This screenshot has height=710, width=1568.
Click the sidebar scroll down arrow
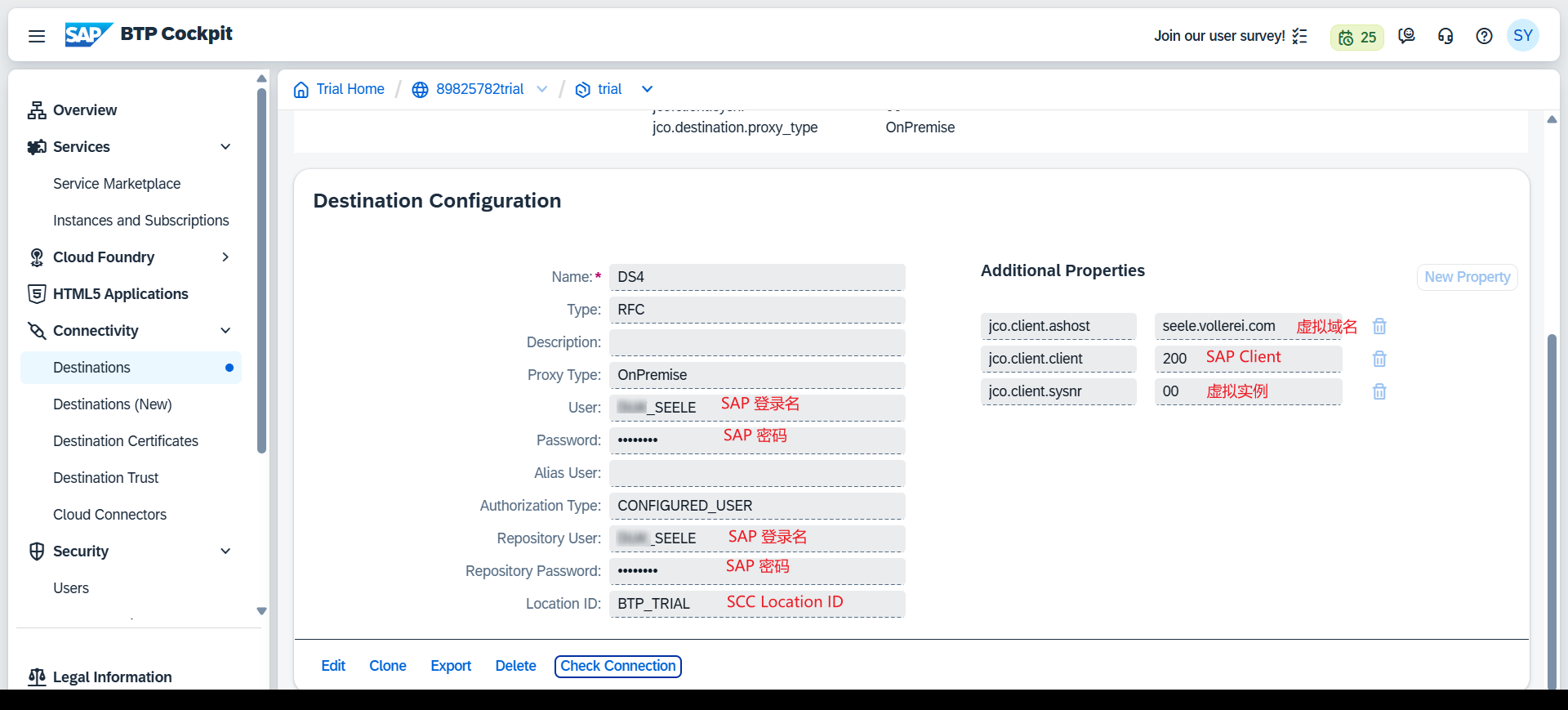point(261,611)
